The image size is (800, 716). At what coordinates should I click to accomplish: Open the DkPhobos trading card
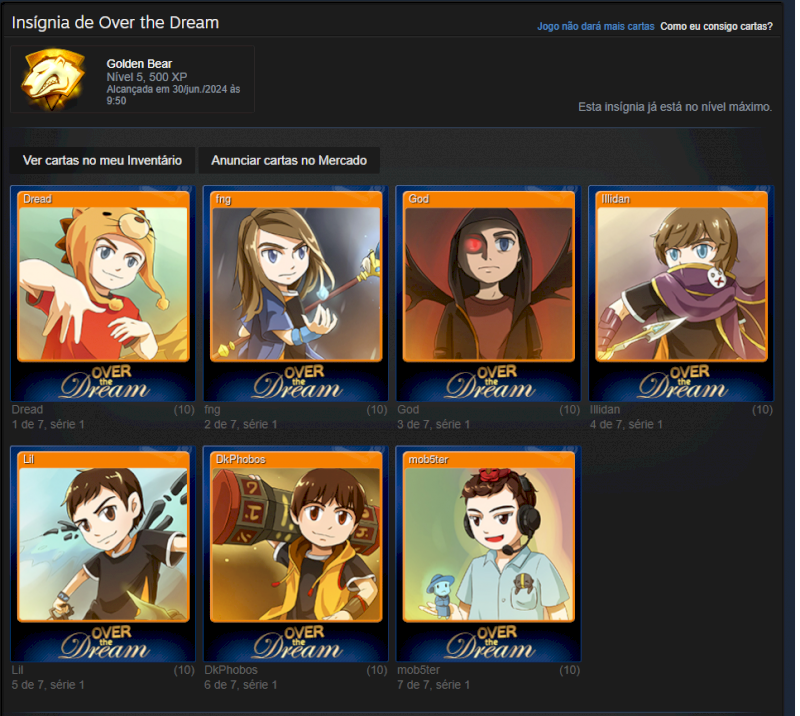coord(296,554)
